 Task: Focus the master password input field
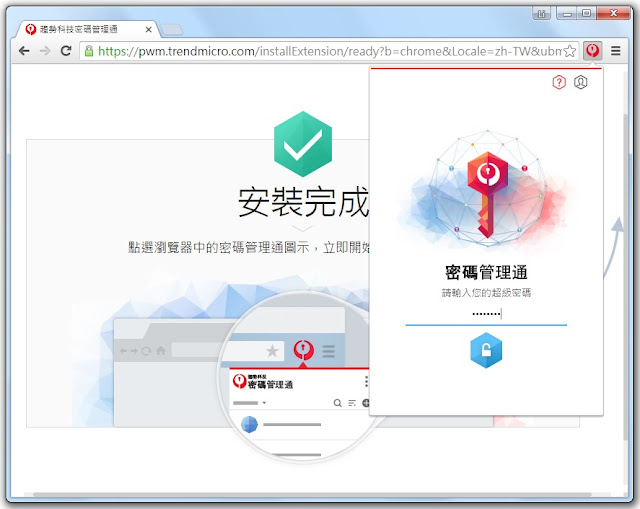(486, 314)
